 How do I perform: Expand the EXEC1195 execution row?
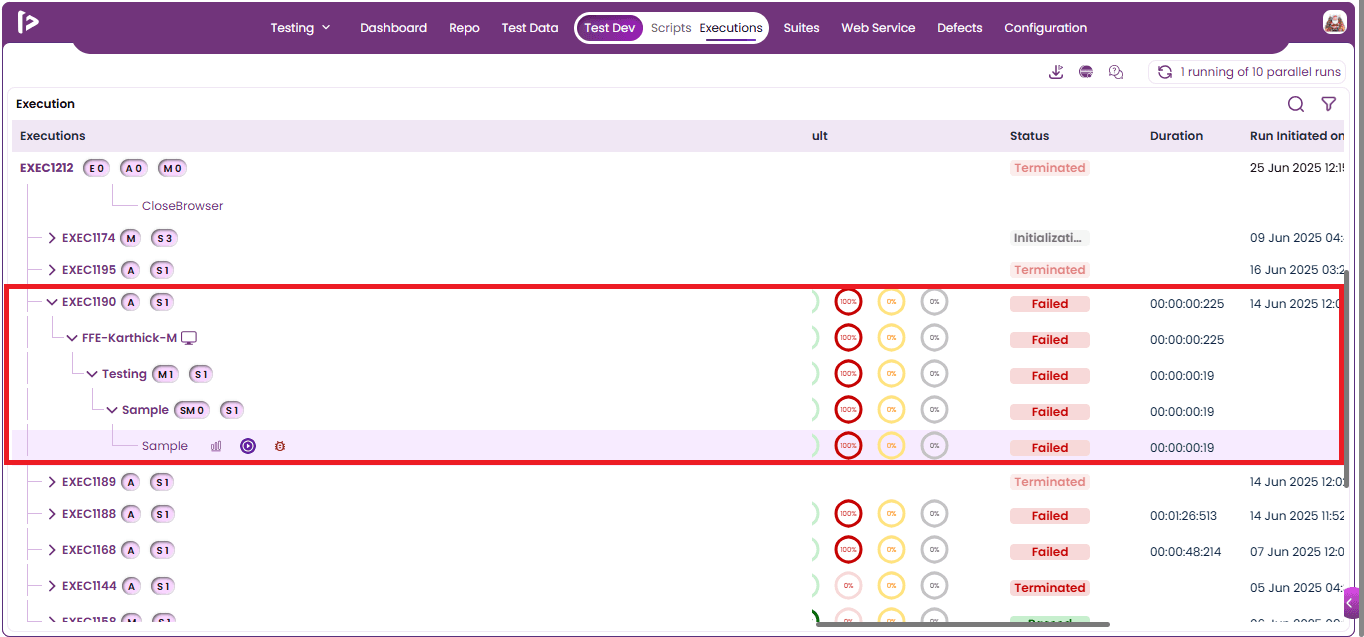[x=52, y=270]
